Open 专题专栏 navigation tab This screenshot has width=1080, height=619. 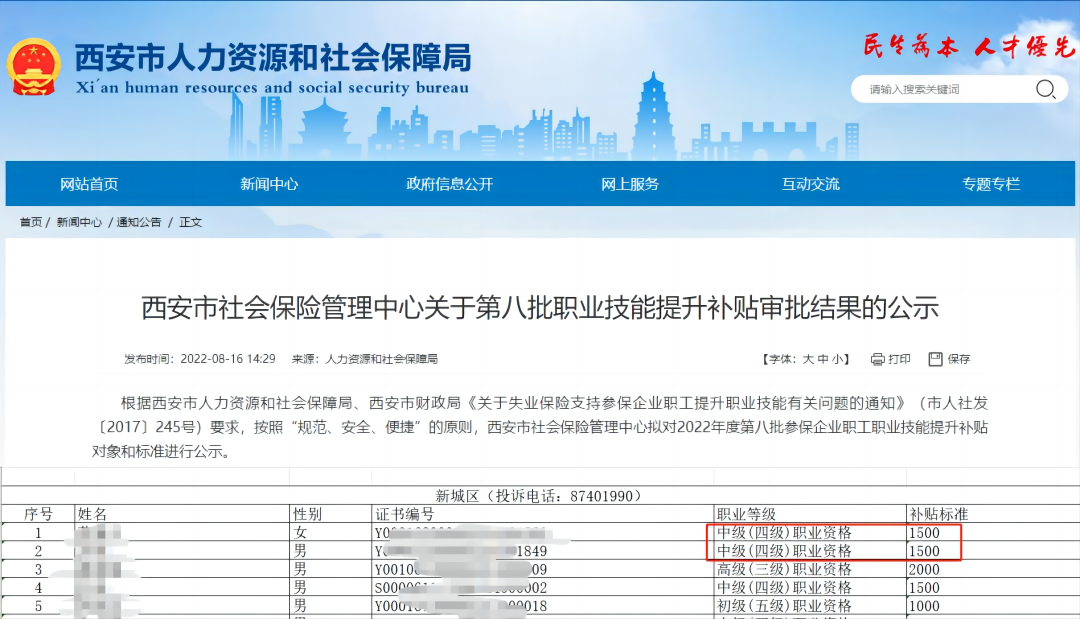click(x=991, y=184)
